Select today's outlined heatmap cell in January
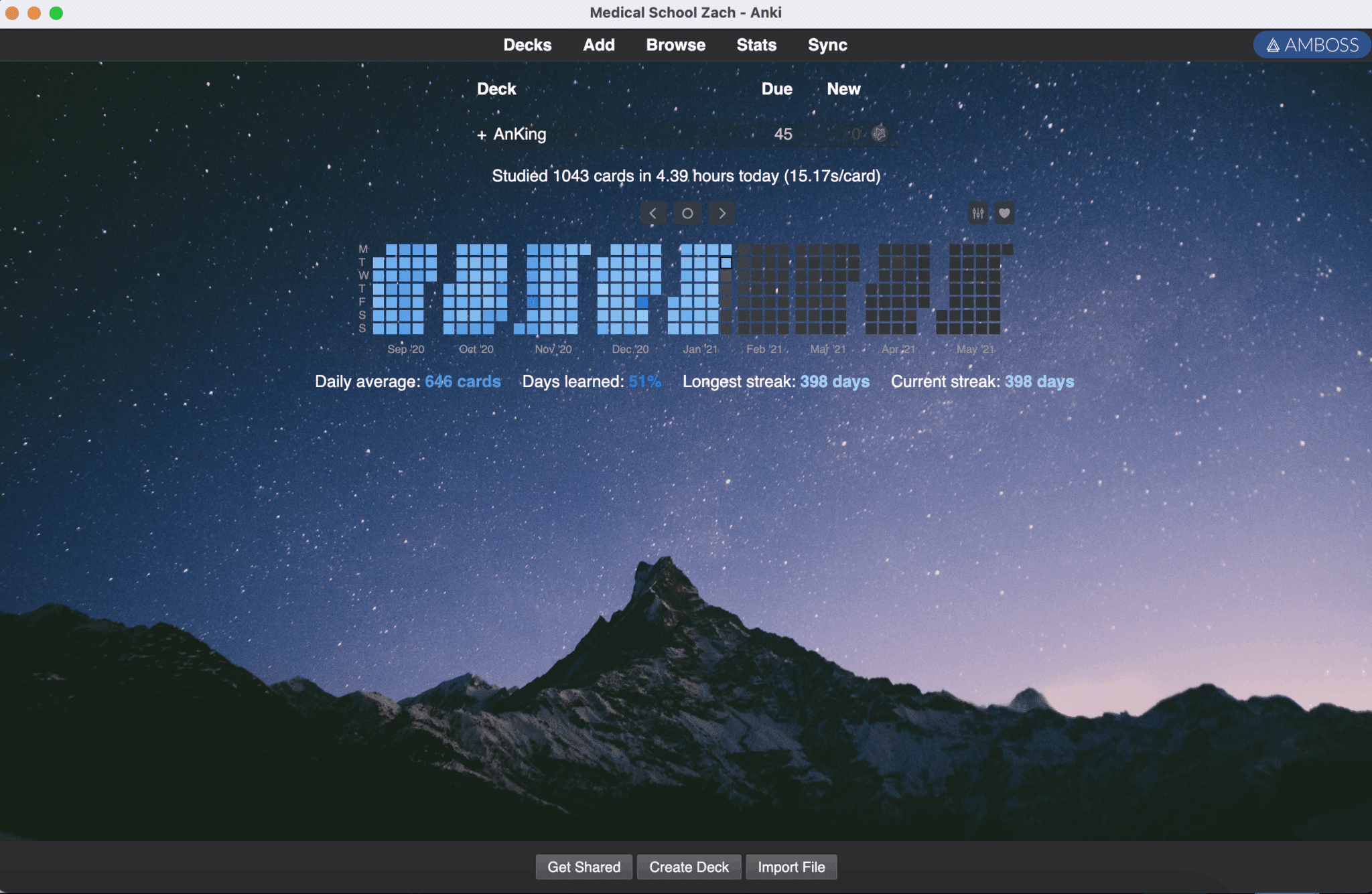The height and width of the screenshot is (894, 1372). (x=726, y=263)
